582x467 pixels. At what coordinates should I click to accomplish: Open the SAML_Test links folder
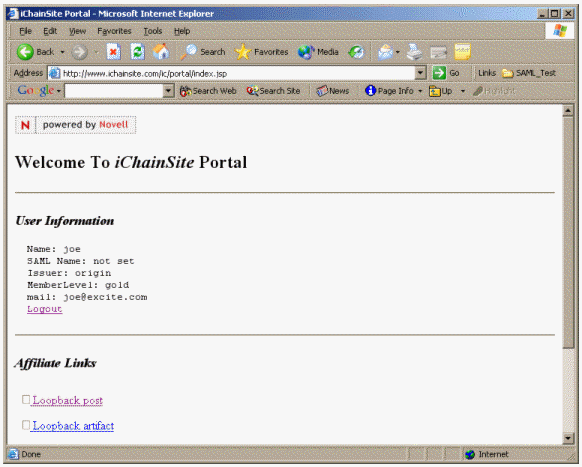point(529,73)
